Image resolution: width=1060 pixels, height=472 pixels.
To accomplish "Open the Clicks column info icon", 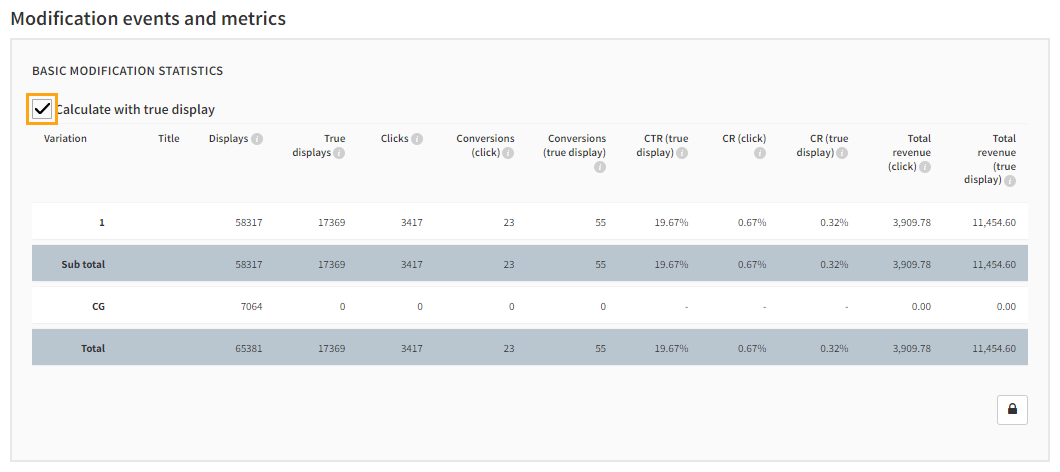I will 417,139.
